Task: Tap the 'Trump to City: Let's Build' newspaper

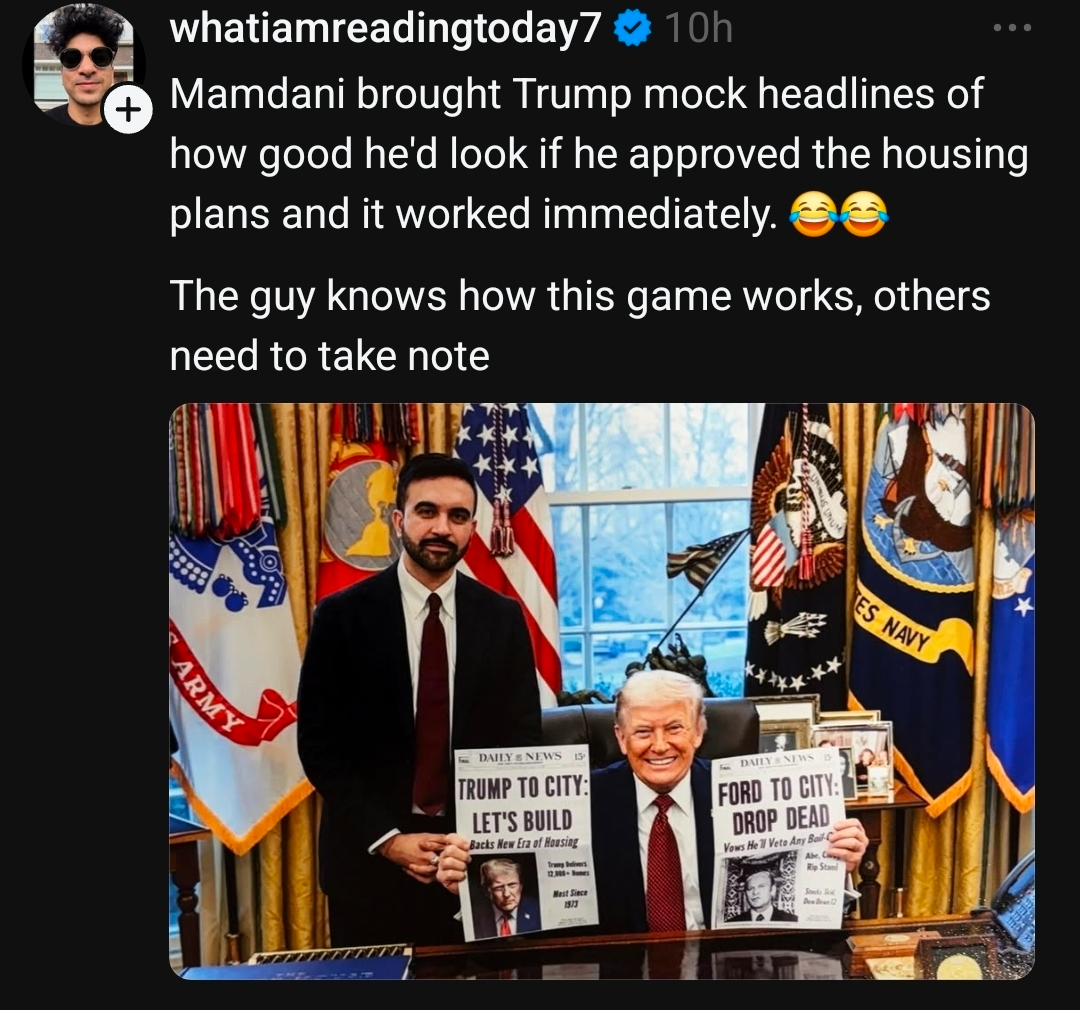Action: click(x=523, y=842)
